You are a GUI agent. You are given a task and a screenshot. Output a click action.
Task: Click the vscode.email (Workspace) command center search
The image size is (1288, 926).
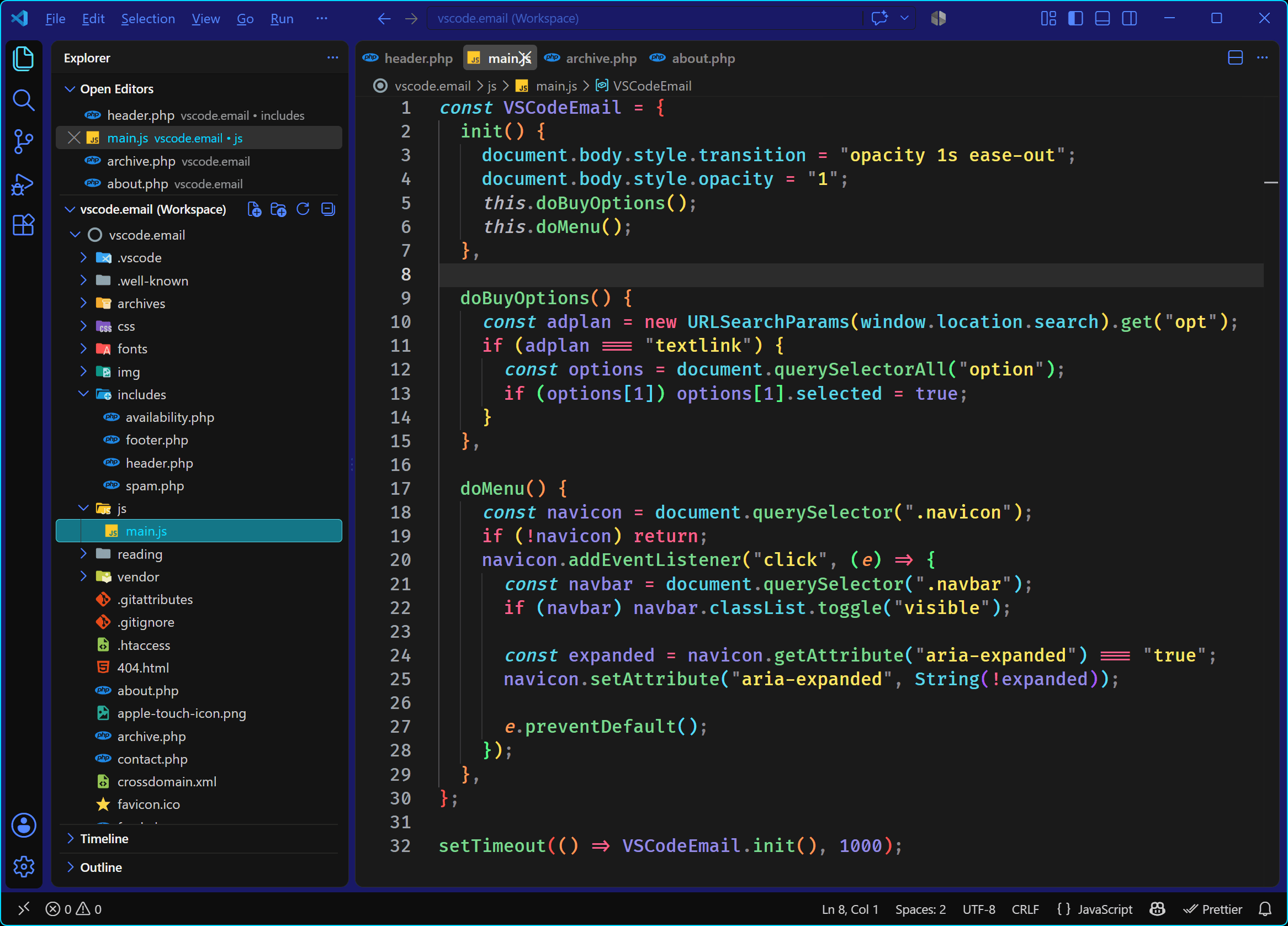[645, 18]
